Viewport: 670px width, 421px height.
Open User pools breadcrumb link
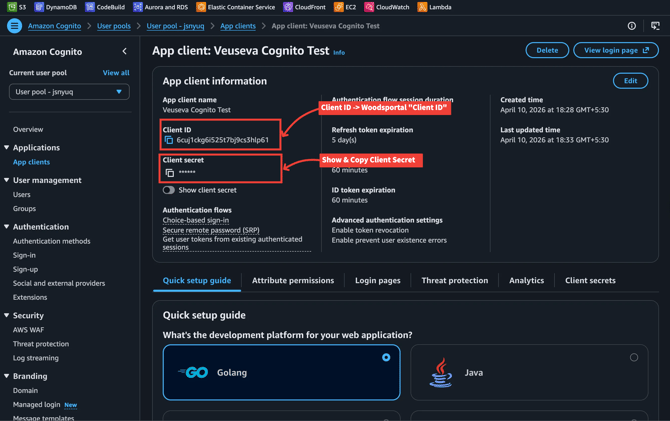(x=114, y=26)
